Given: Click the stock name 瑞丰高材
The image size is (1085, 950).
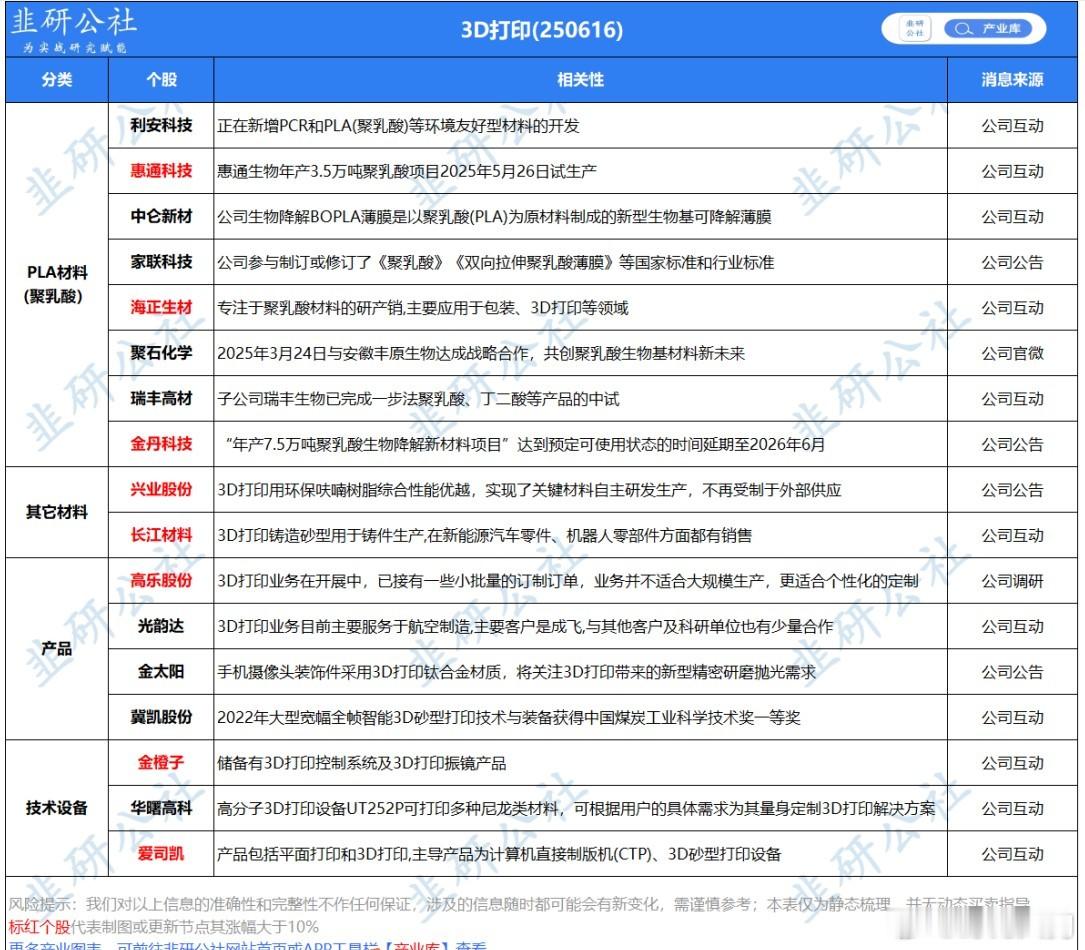Looking at the screenshot, I should [x=161, y=399].
